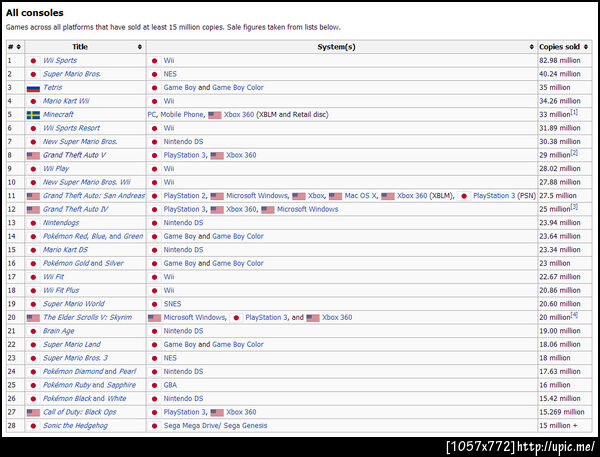Screen dimensions: 600x457
Task: Open the Mac OS X system link
Action: 360,196
